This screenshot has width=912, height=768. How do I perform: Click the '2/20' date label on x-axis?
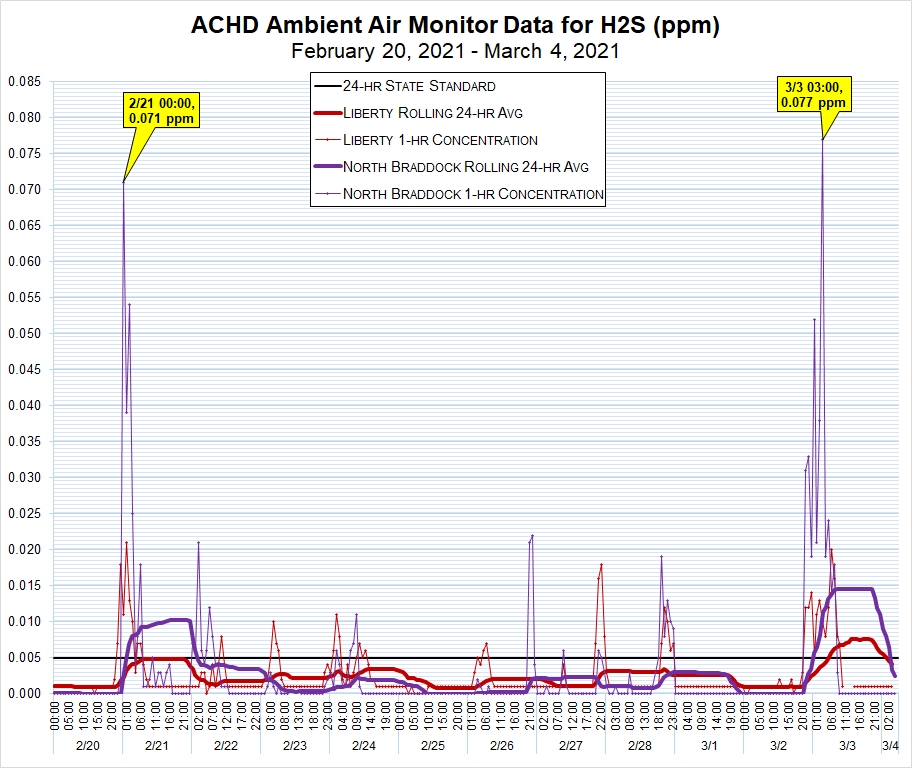[88, 746]
